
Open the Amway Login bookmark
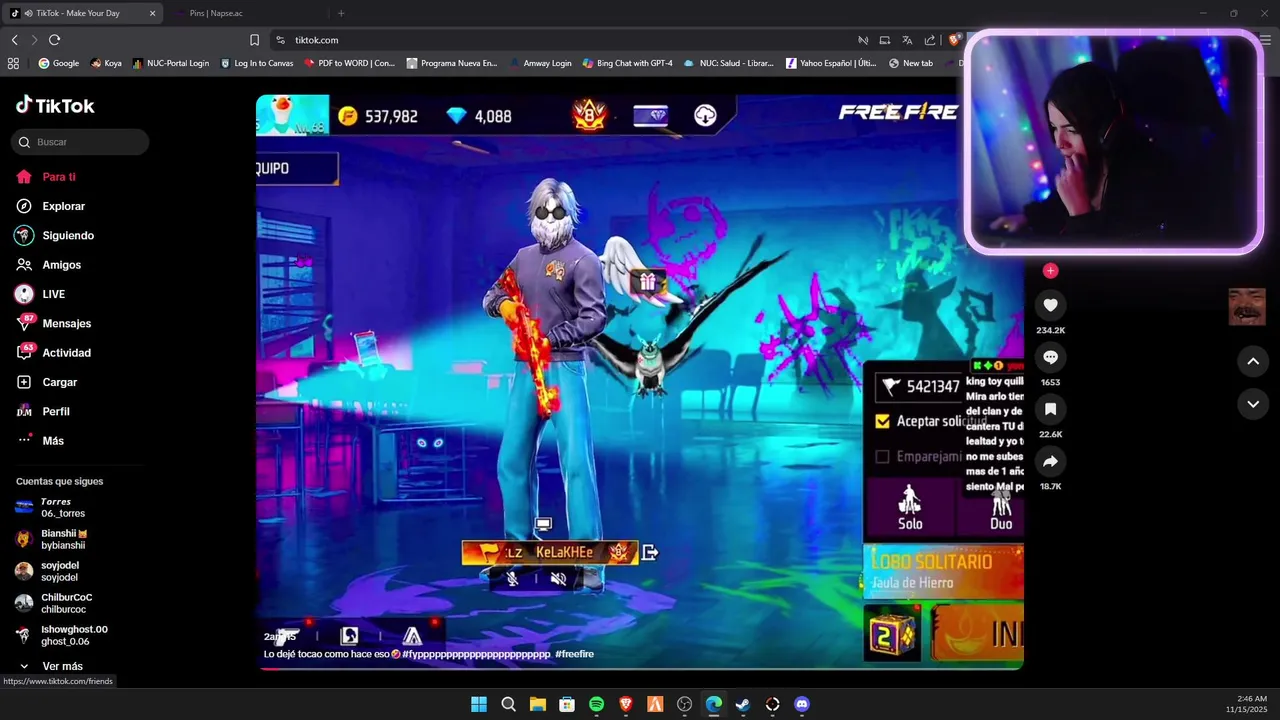pyautogui.click(x=540, y=63)
